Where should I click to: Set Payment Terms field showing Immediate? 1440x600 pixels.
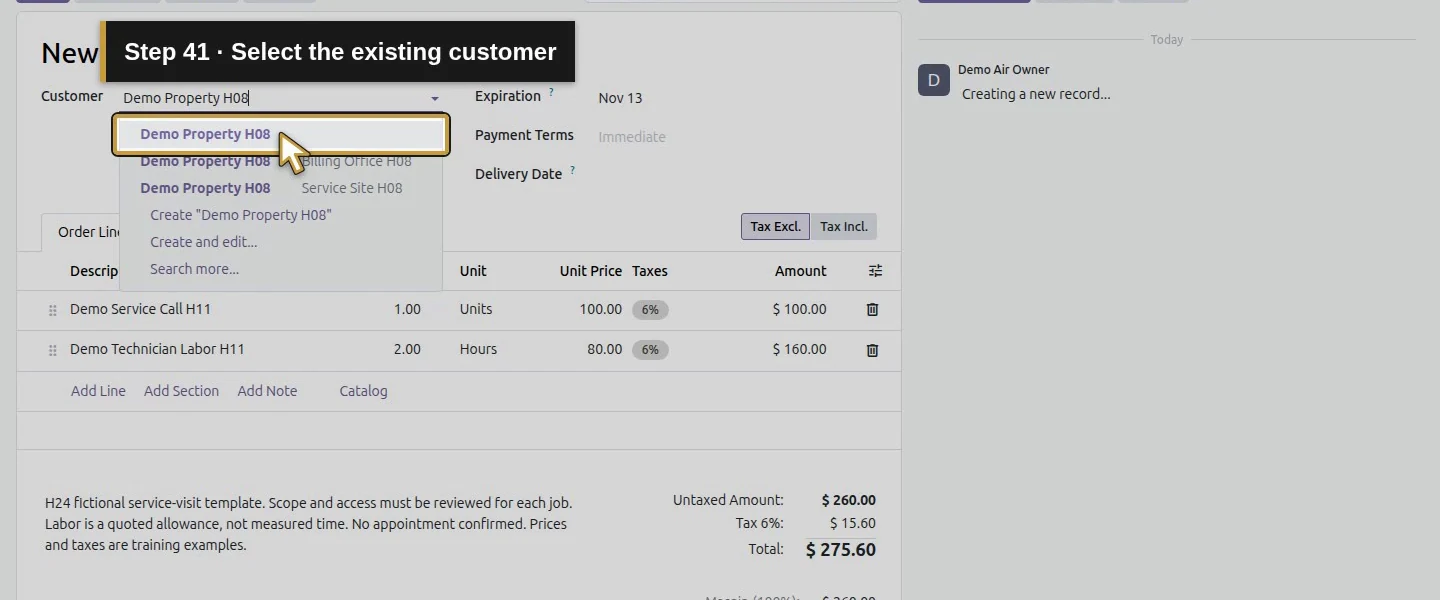pyautogui.click(x=632, y=137)
